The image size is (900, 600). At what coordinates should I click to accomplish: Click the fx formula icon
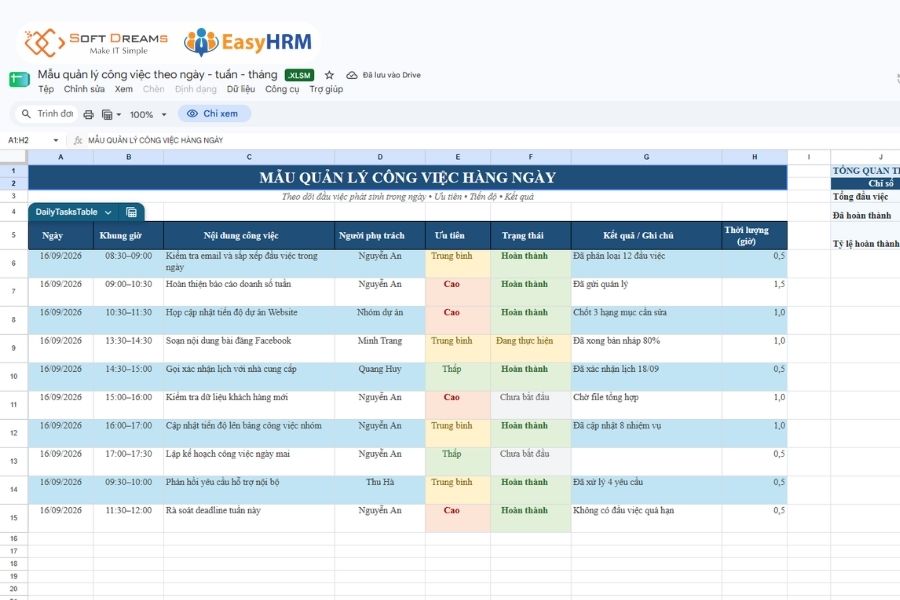(x=78, y=140)
